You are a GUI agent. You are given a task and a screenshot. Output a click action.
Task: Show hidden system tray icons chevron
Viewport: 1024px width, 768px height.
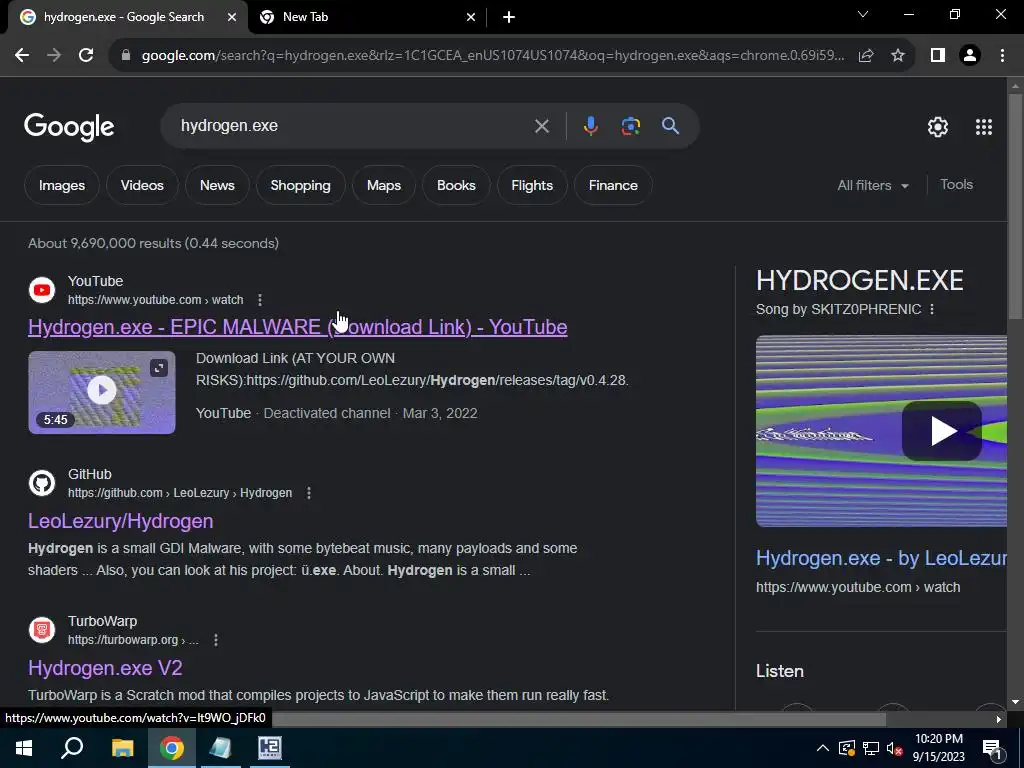point(823,748)
